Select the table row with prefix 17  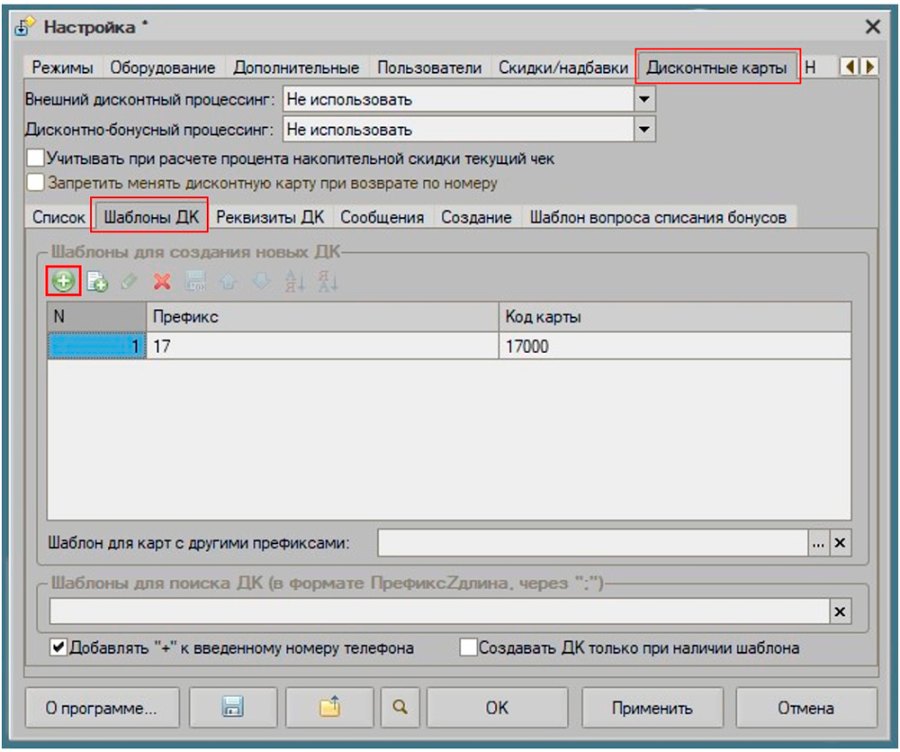coord(449,346)
